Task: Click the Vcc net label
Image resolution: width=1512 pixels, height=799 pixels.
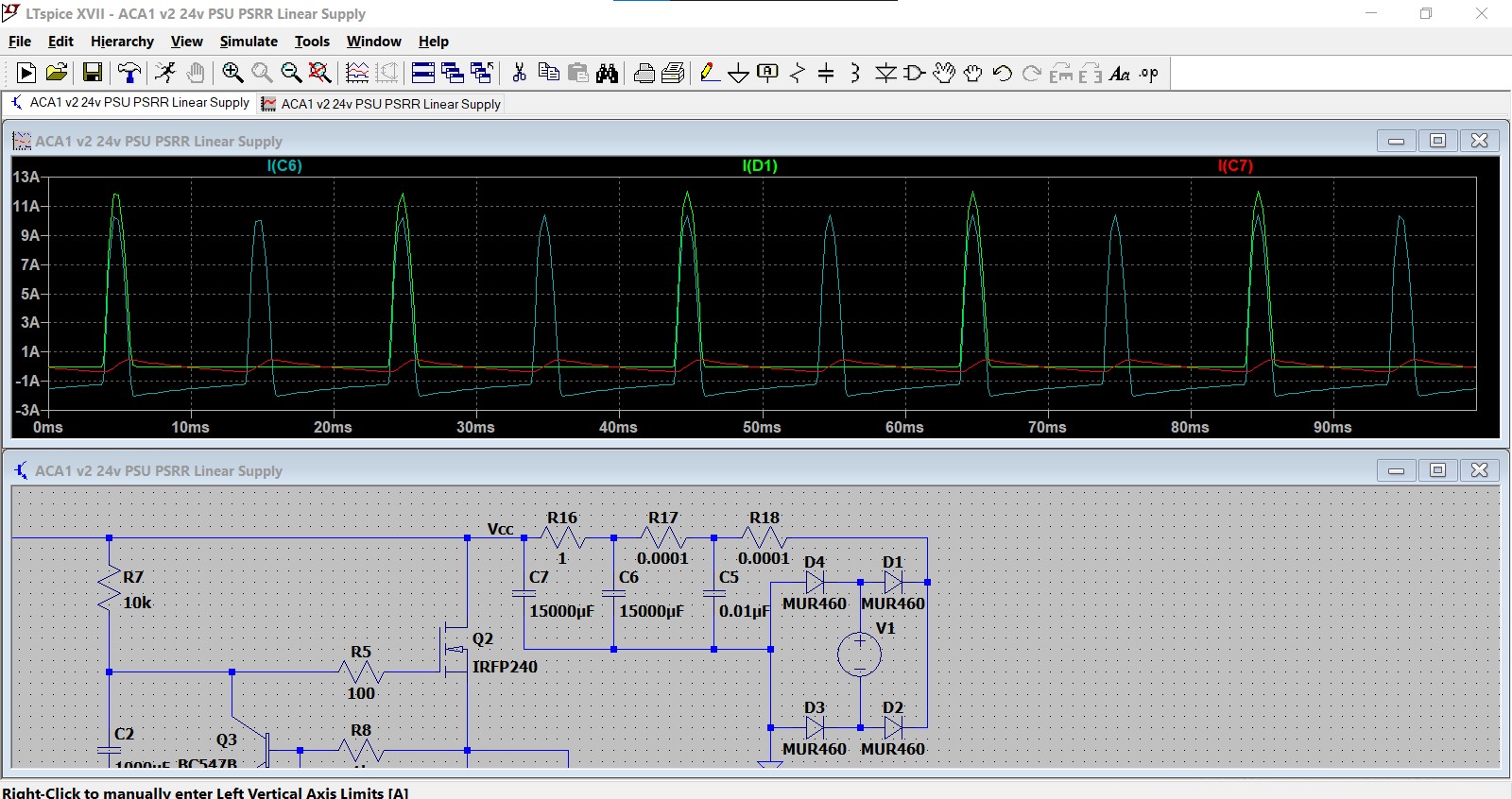Action: [x=500, y=529]
